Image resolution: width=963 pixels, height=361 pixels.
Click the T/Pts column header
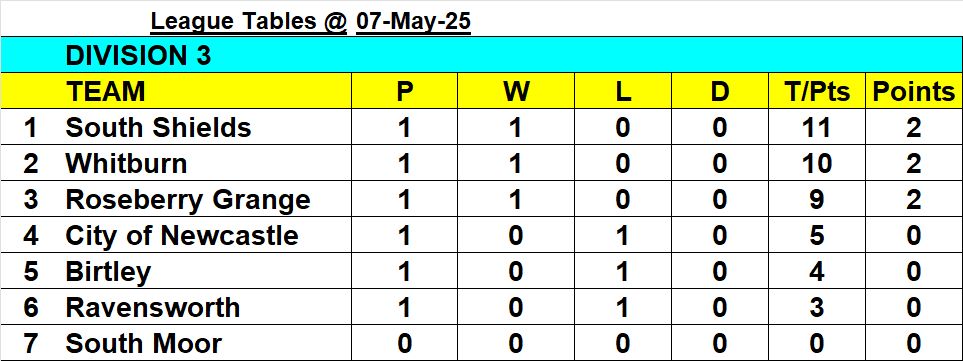[816, 91]
